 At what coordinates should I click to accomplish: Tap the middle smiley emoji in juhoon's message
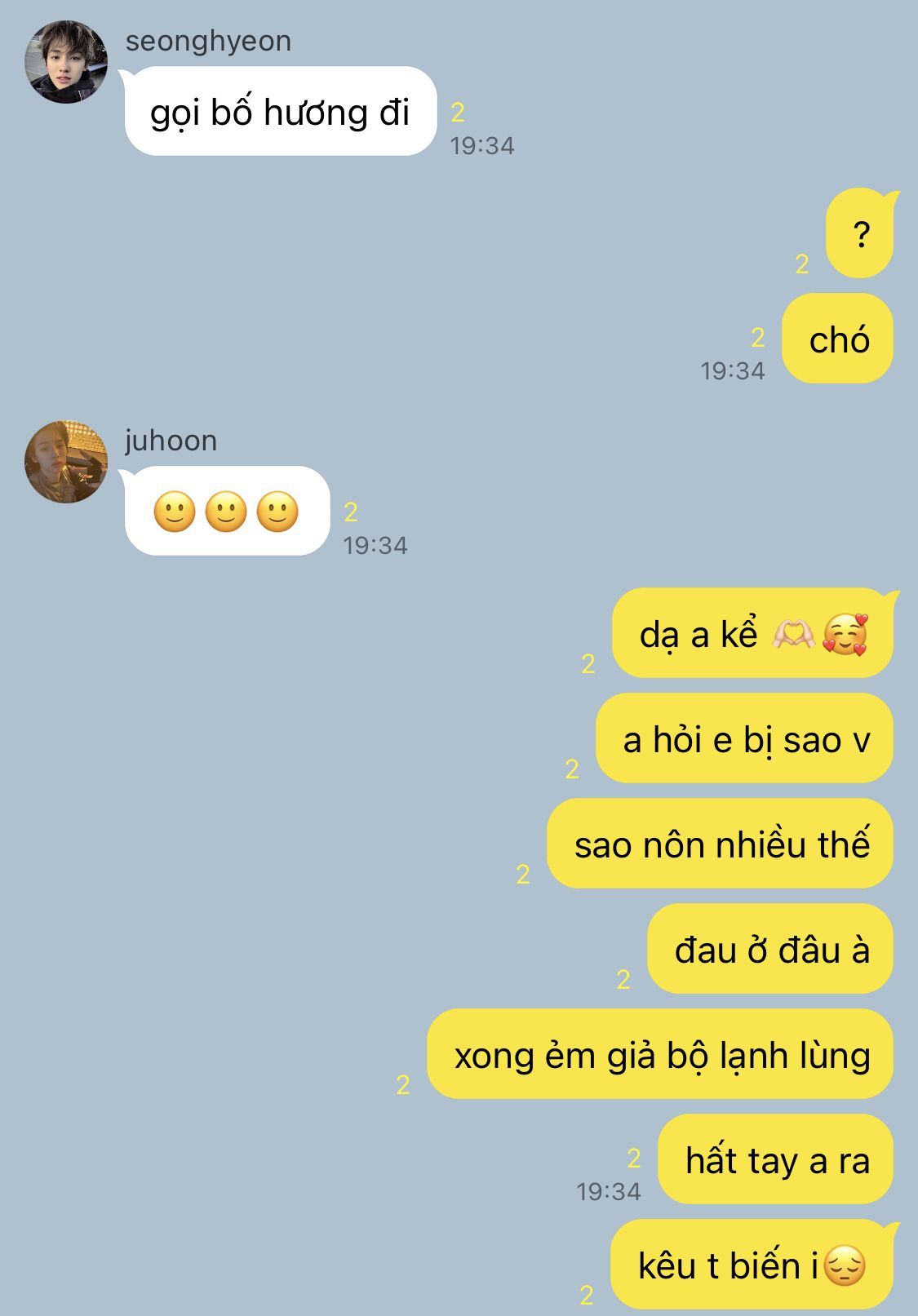(x=226, y=512)
